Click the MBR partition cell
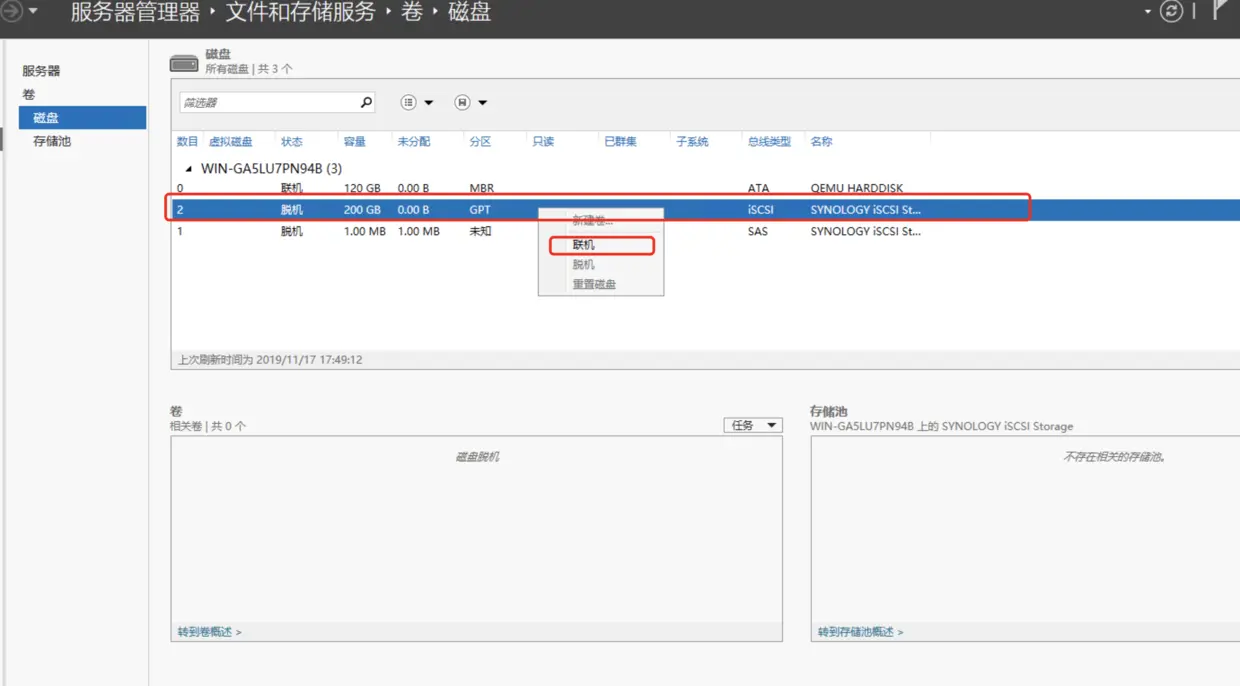 tap(482, 188)
